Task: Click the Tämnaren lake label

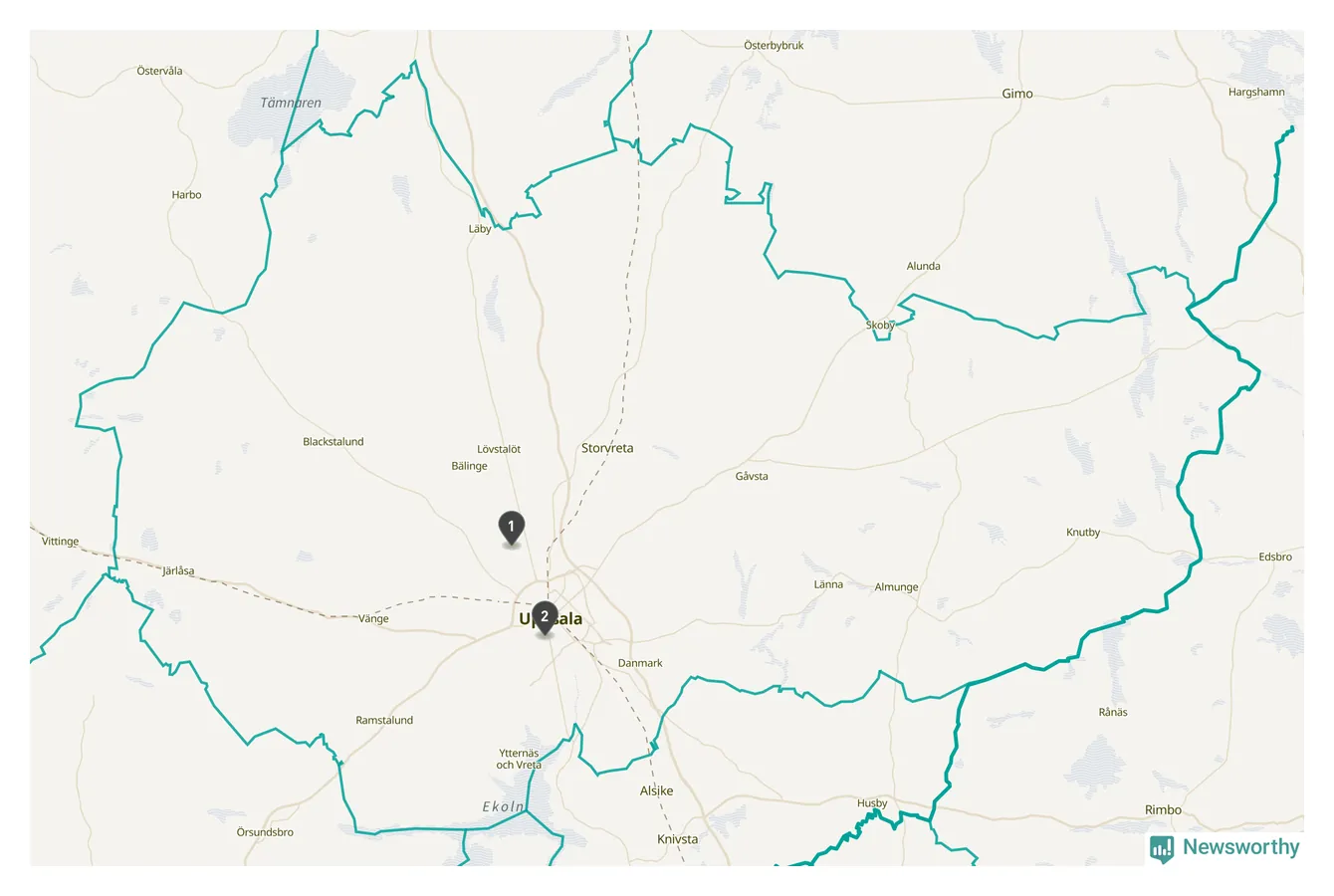Action: coord(291,103)
